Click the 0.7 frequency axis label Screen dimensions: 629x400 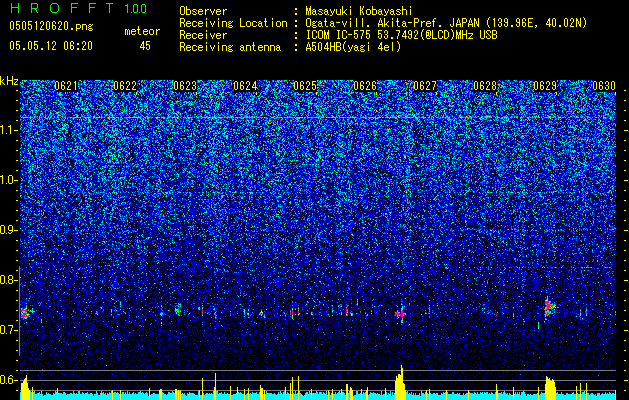(7, 330)
